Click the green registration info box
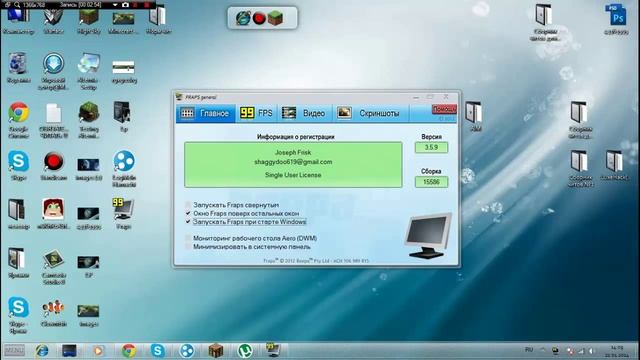Screen dimensions: 640x360 pyautogui.click(x=293, y=164)
